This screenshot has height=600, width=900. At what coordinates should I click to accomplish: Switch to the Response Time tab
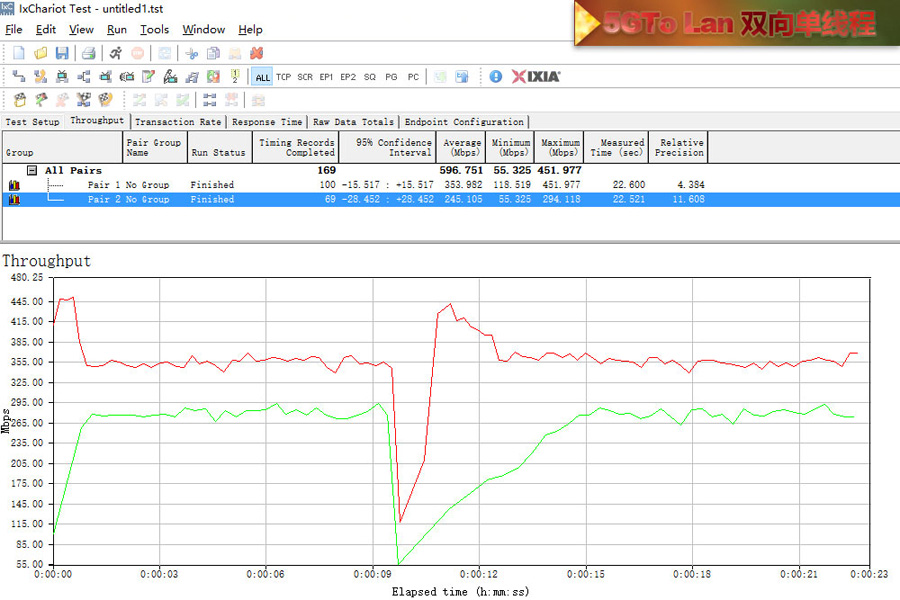pyautogui.click(x=267, y=122)
